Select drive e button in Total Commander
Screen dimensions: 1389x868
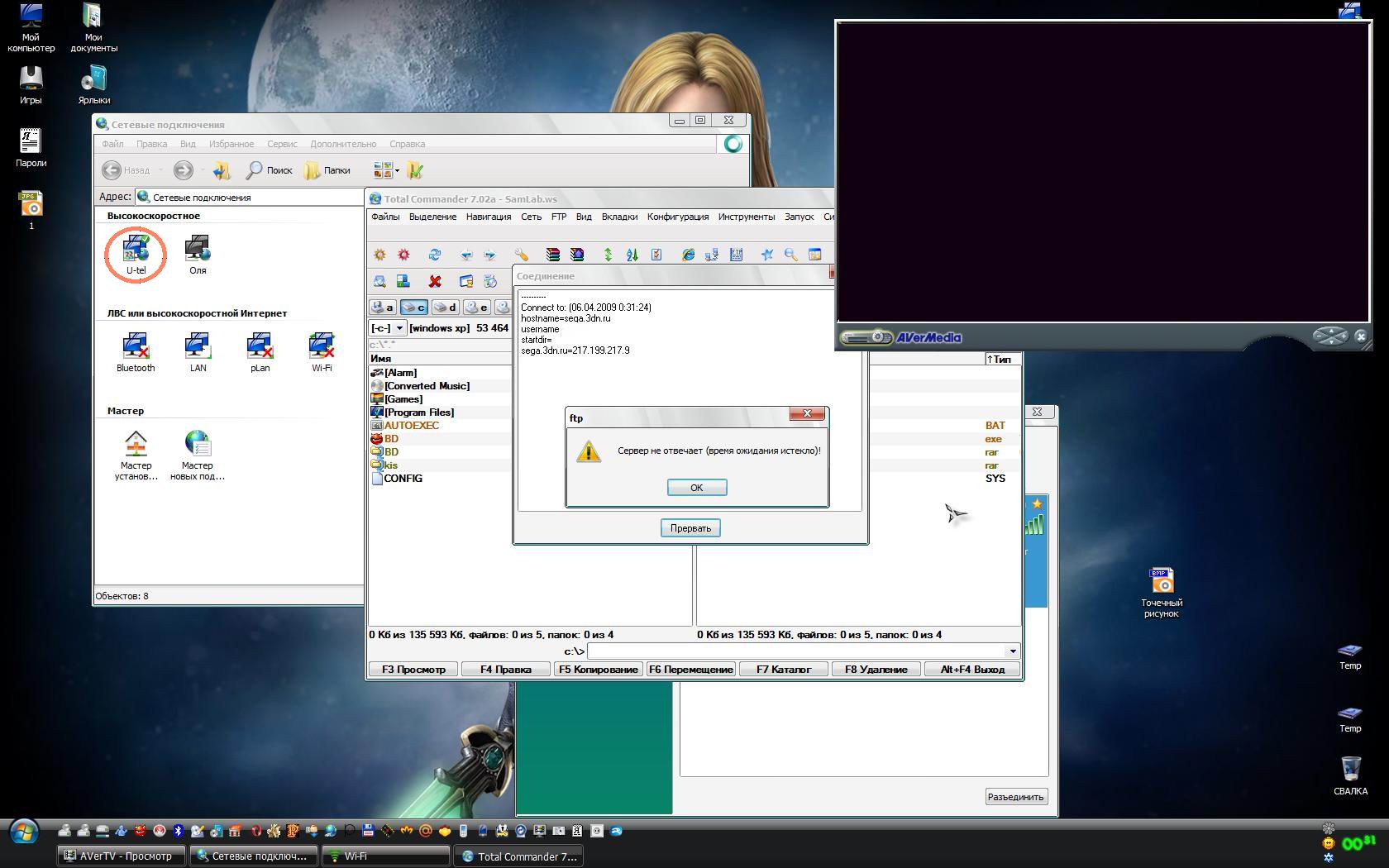point(476,307)
